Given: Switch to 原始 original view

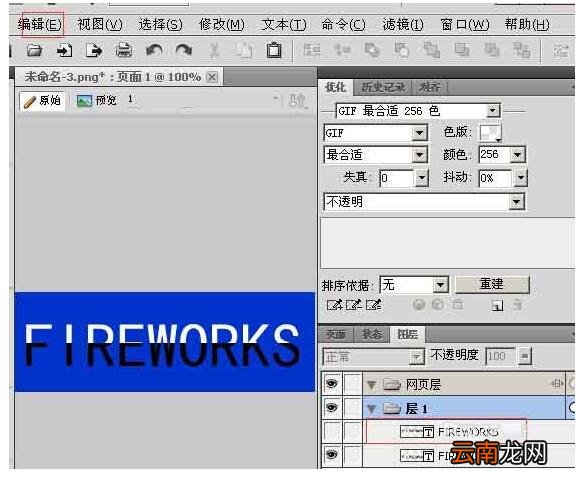Looking at the screenshot, I should tap(42, 101).
